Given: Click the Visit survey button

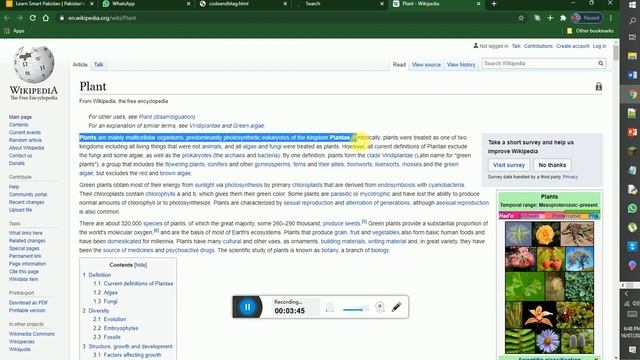Looking at the screenshot, I should pos(509,165).
